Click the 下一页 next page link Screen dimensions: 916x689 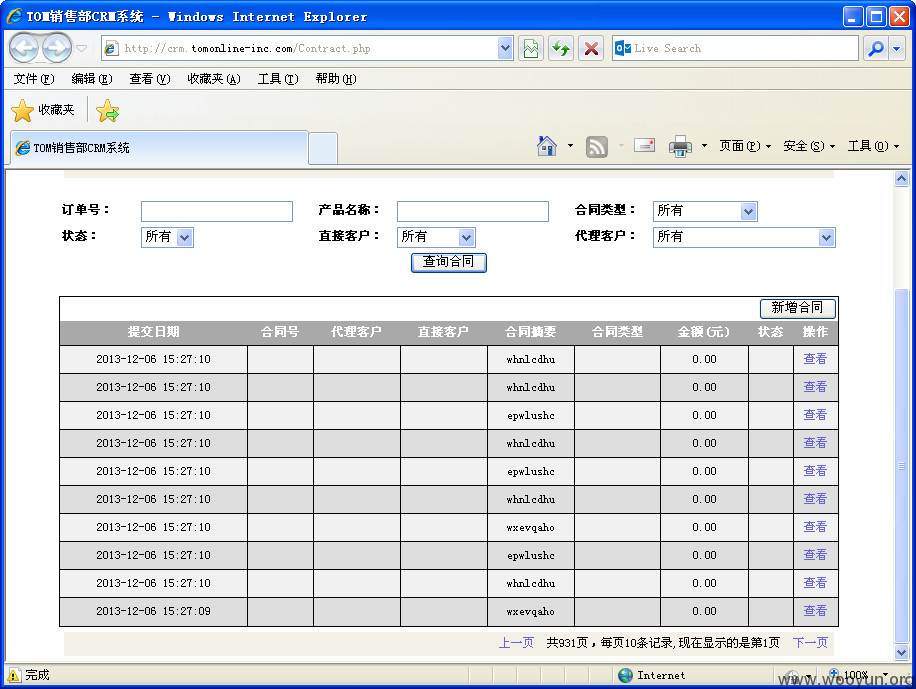pyautogui.click(x=810, y=643)
